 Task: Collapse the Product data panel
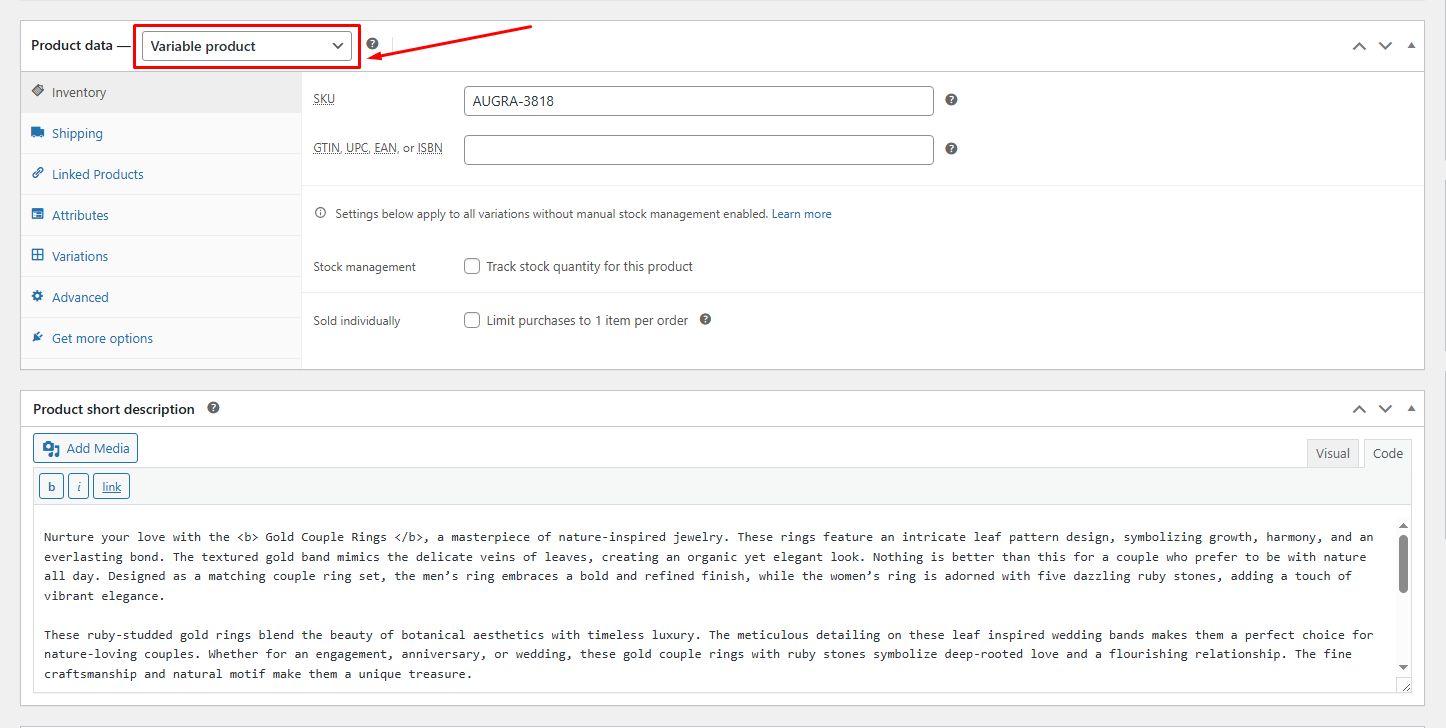pos(1411,46)
